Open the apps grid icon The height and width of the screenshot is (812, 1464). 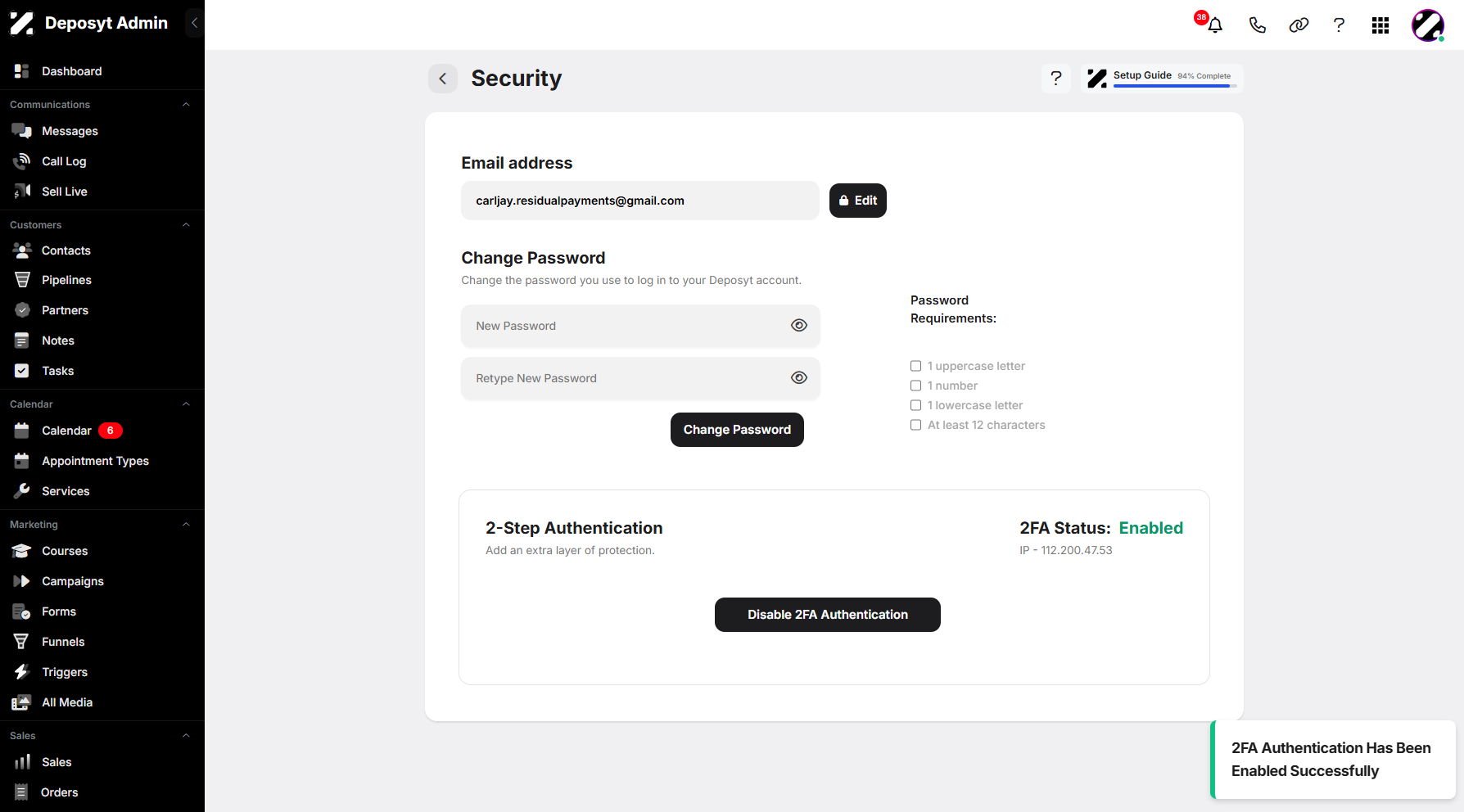click(x=1380, y=25)
